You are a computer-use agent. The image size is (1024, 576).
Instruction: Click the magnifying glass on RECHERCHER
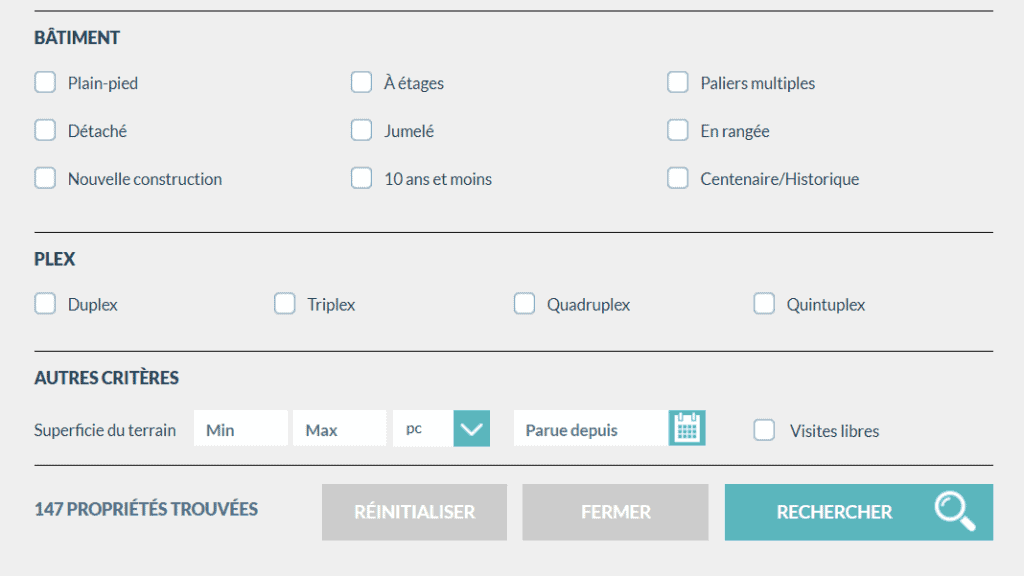point(956,511)
